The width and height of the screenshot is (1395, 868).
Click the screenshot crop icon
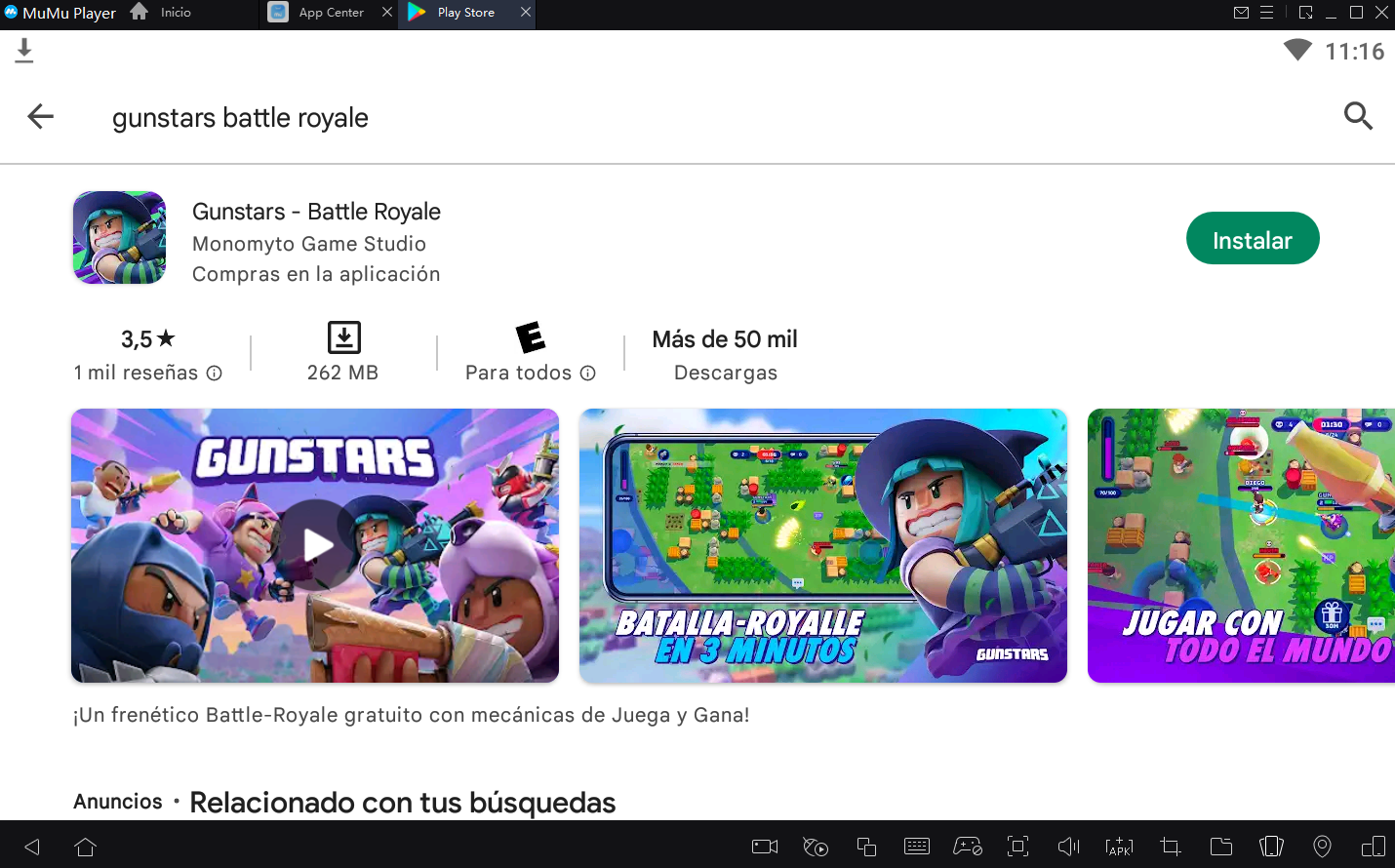pyautogui.click(x=1170, y=847)
